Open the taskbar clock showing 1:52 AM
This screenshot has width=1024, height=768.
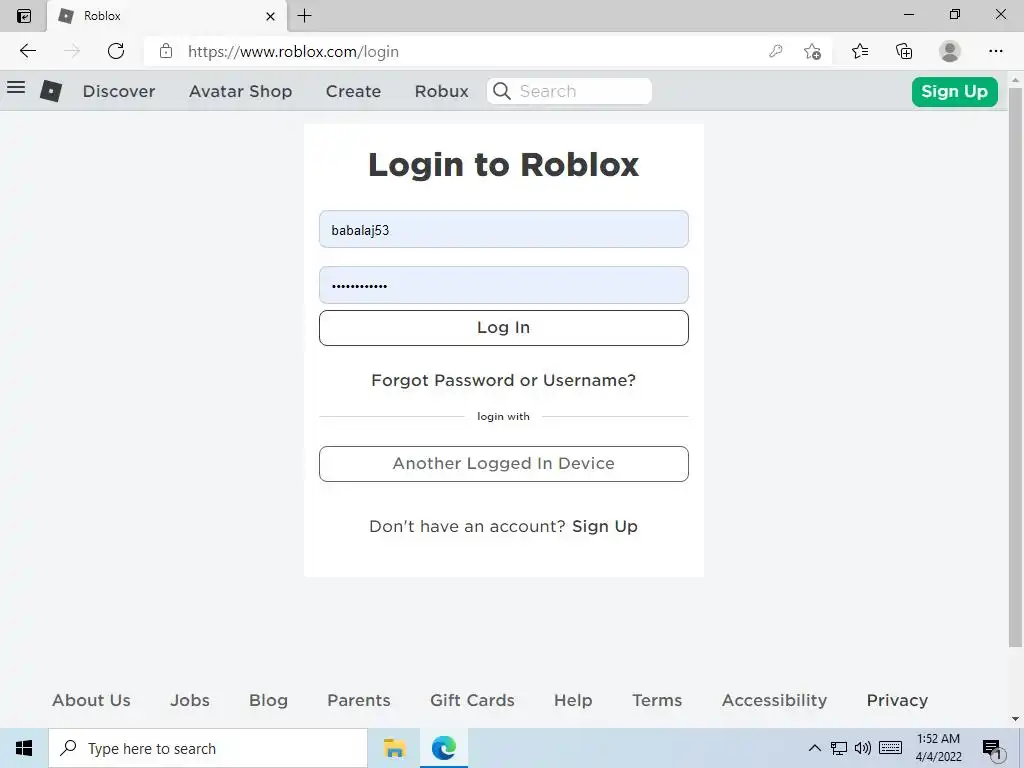(938, 748)
